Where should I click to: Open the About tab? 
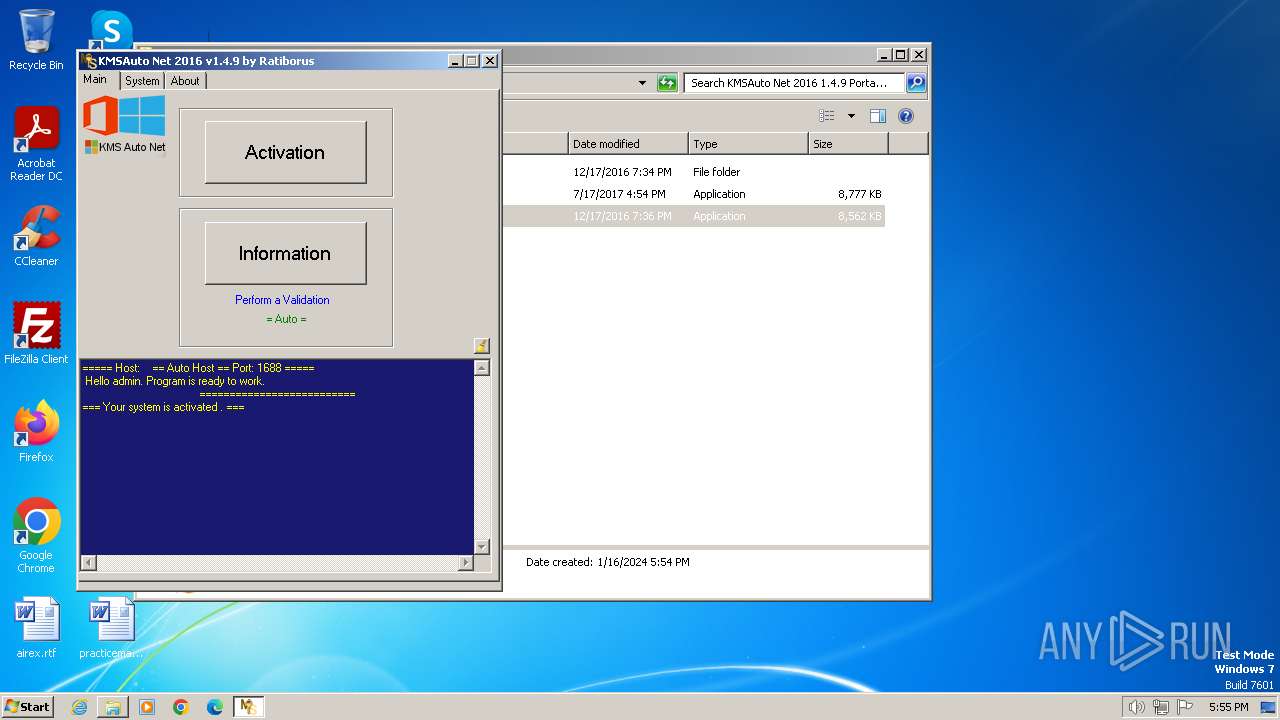click(x=185, y=81)
